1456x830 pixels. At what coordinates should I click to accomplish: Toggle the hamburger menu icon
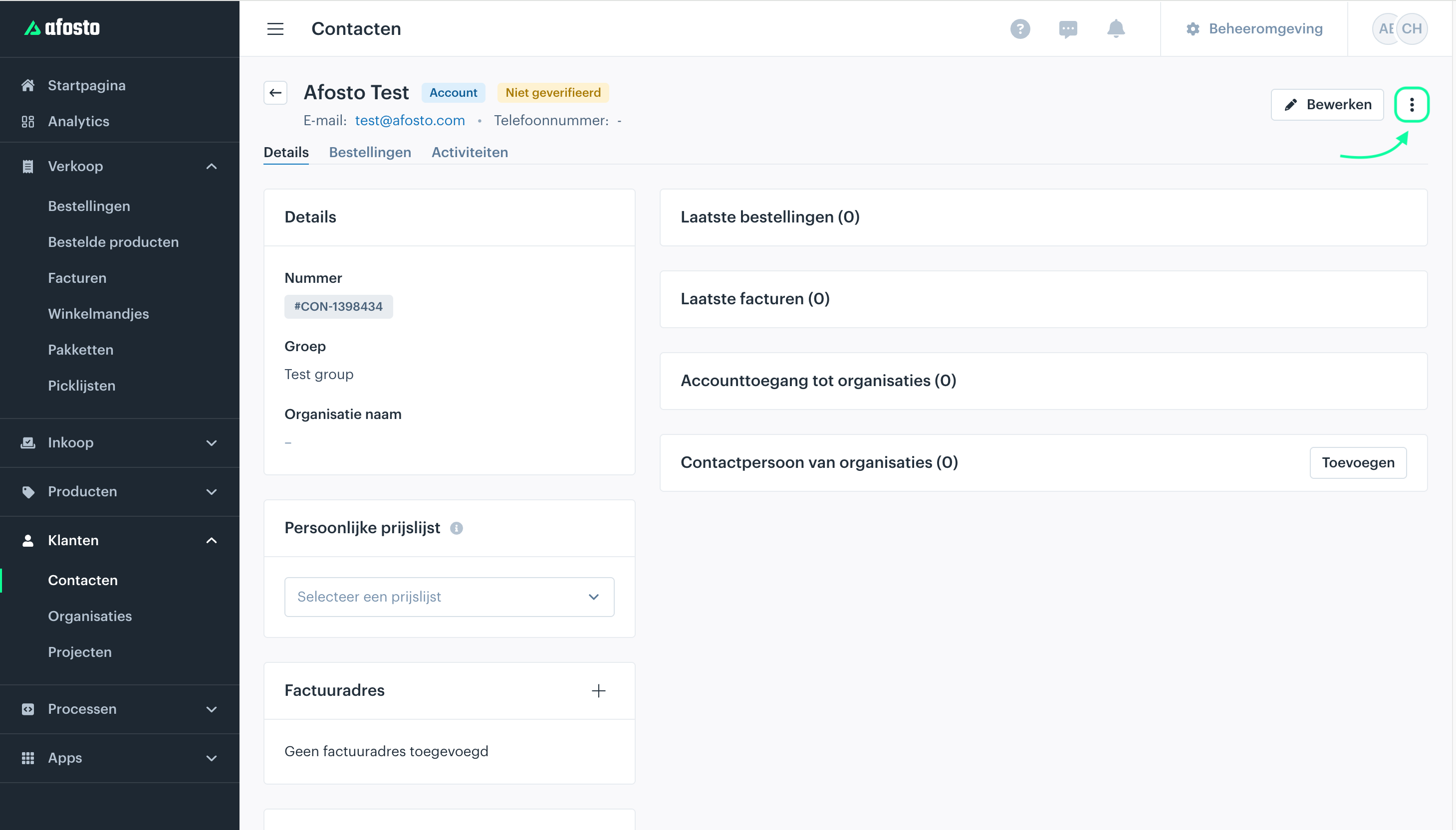[275, 28]
